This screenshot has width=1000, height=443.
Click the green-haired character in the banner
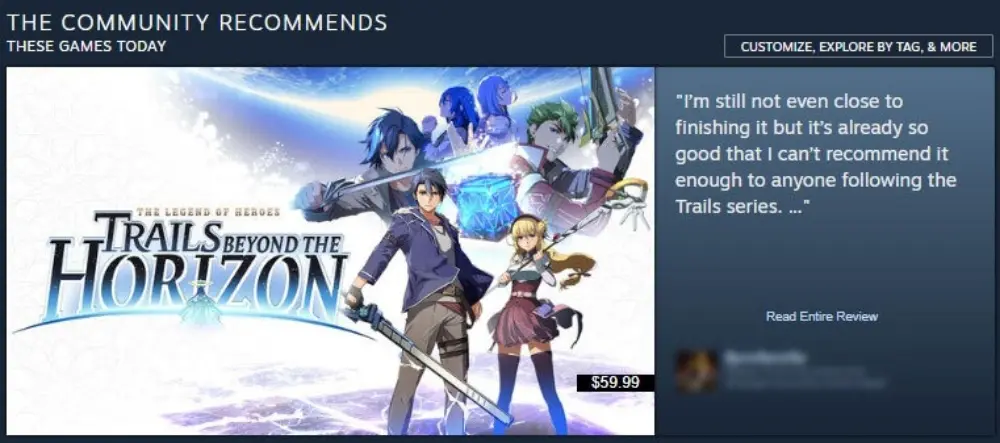pyautogui.click(x=561, y=159)
